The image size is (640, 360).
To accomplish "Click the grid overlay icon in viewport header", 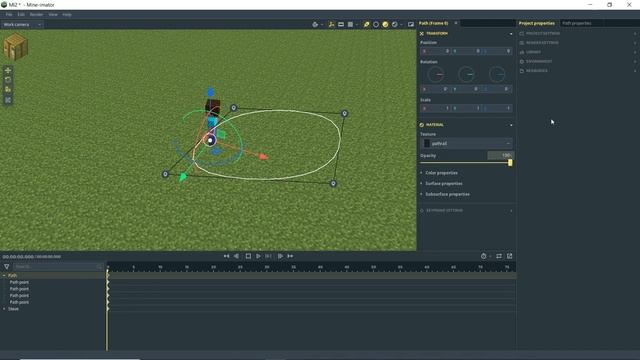I will [x=350, y=24].
